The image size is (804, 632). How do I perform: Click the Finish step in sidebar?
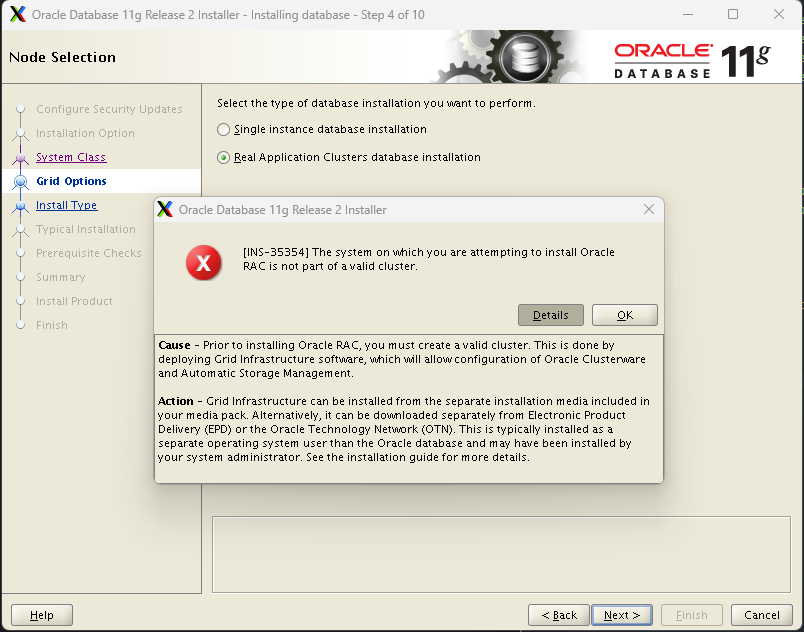52,325
